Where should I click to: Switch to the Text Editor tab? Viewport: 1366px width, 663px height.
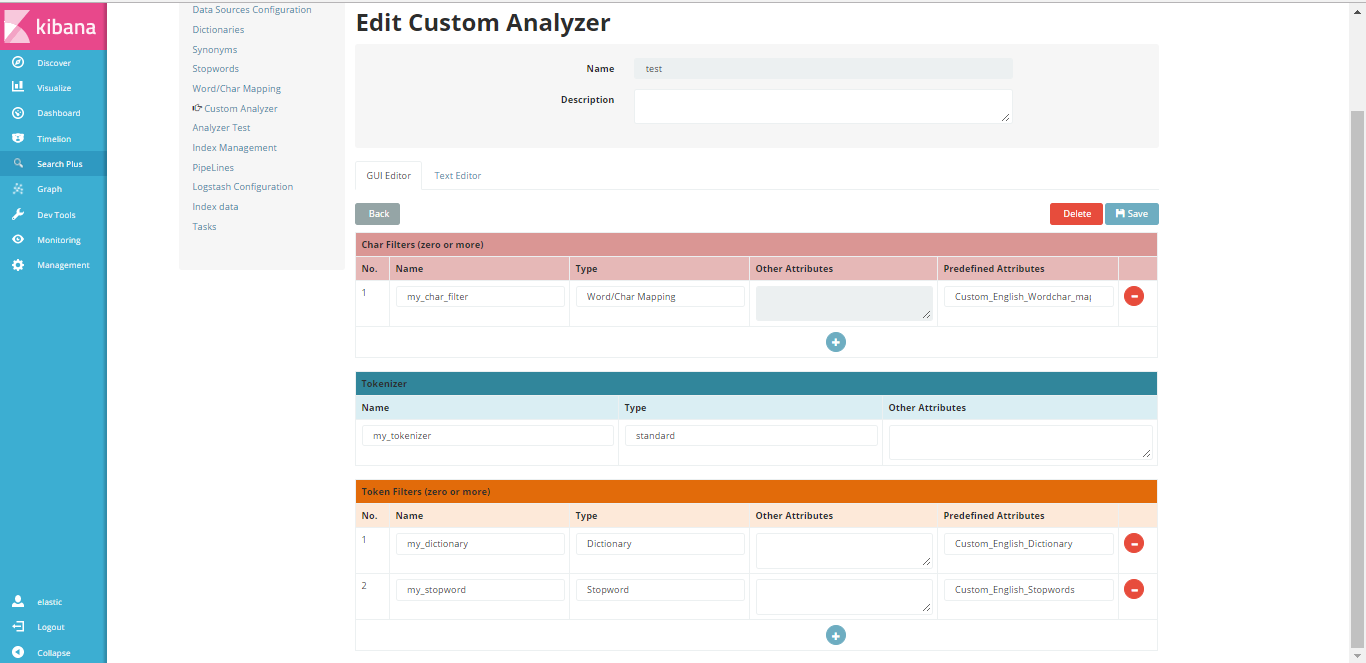(x=457, y=175)
